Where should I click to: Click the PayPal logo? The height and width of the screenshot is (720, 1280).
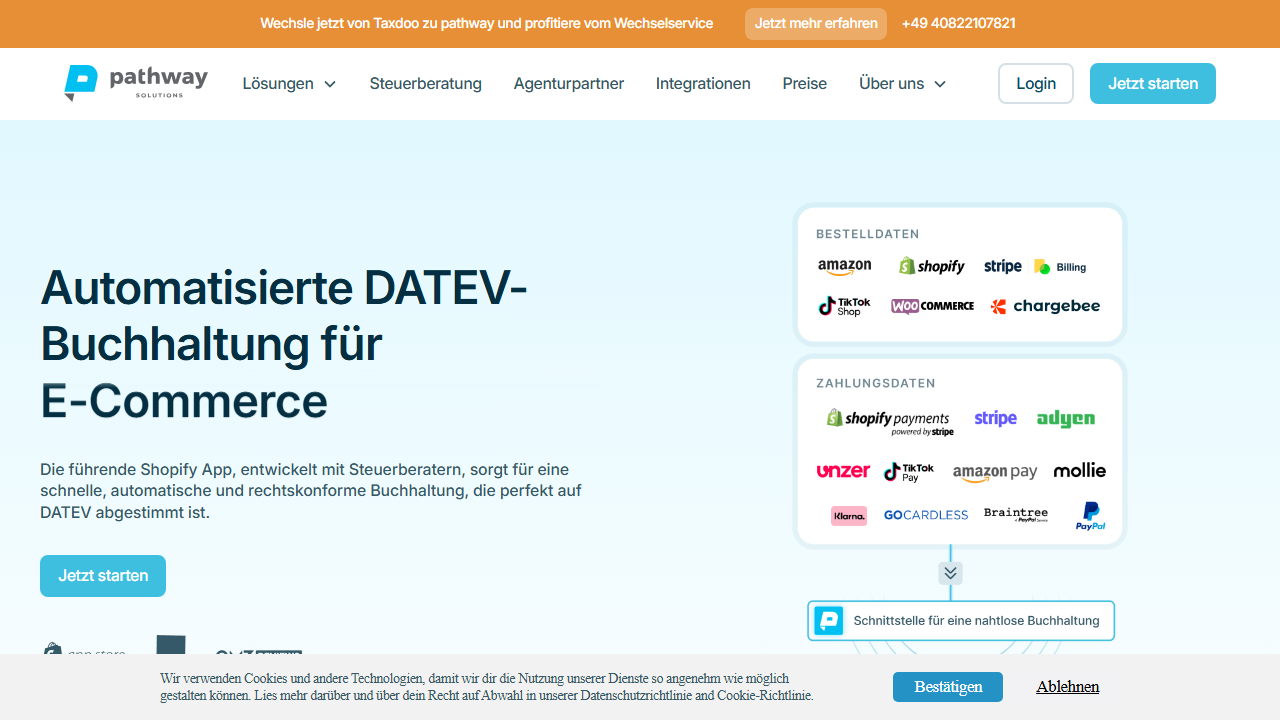(1090, 516)
